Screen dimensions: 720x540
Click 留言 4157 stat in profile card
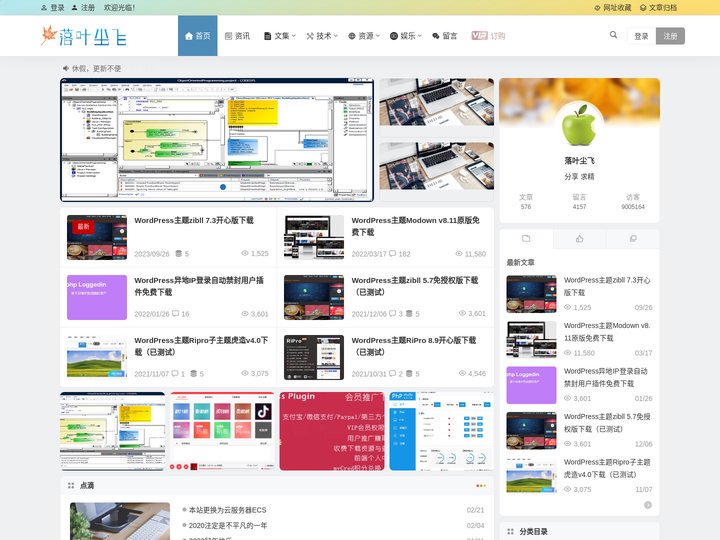point(579,202)
